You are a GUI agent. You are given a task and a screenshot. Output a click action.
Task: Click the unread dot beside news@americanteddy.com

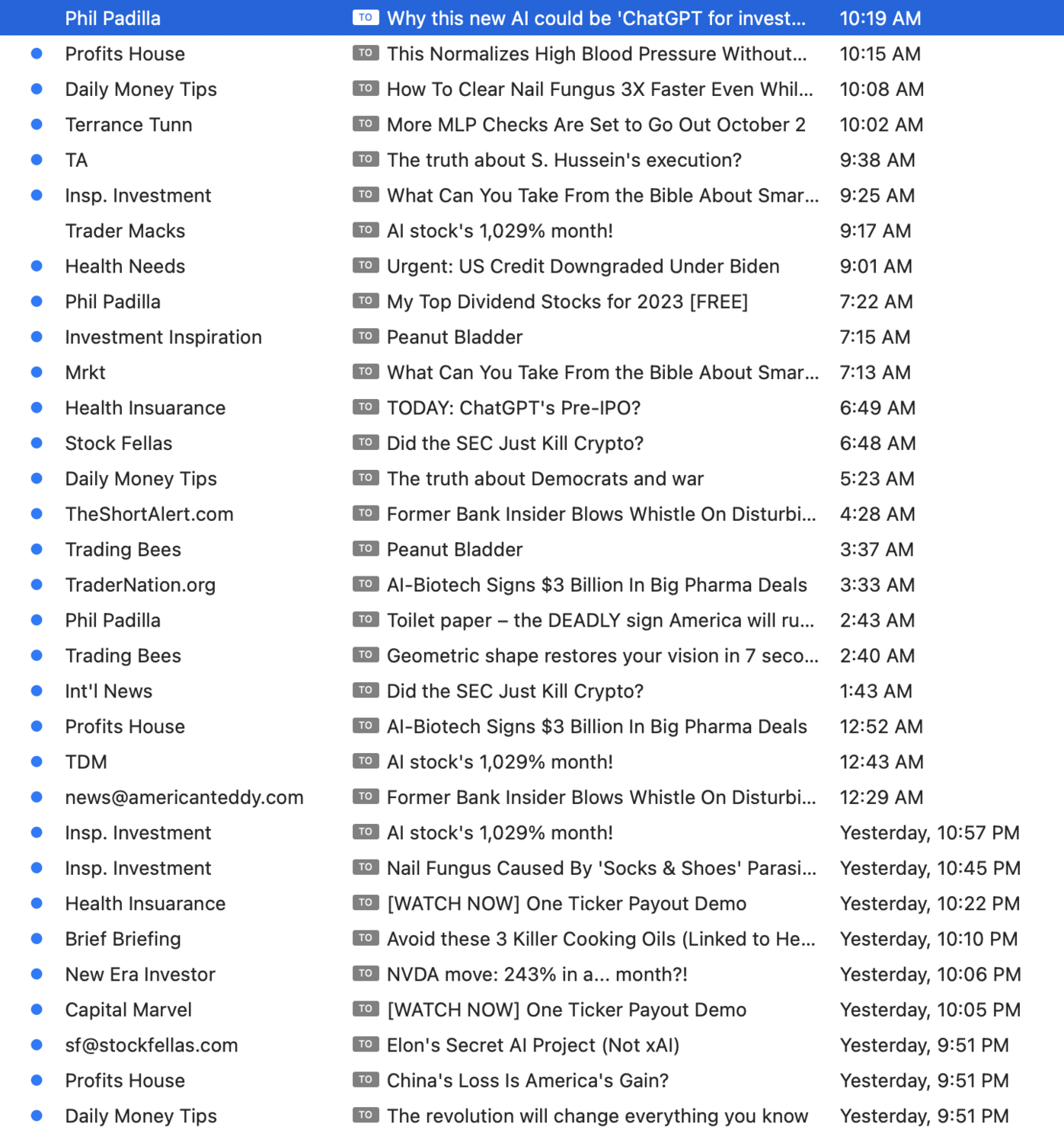pyautogui.click(x=37, y=797)
